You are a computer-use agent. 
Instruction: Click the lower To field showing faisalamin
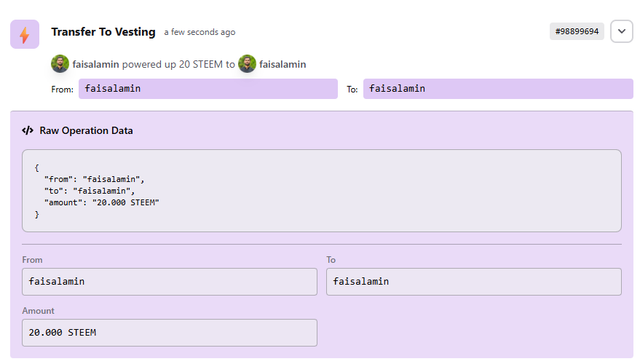[474, 282]
